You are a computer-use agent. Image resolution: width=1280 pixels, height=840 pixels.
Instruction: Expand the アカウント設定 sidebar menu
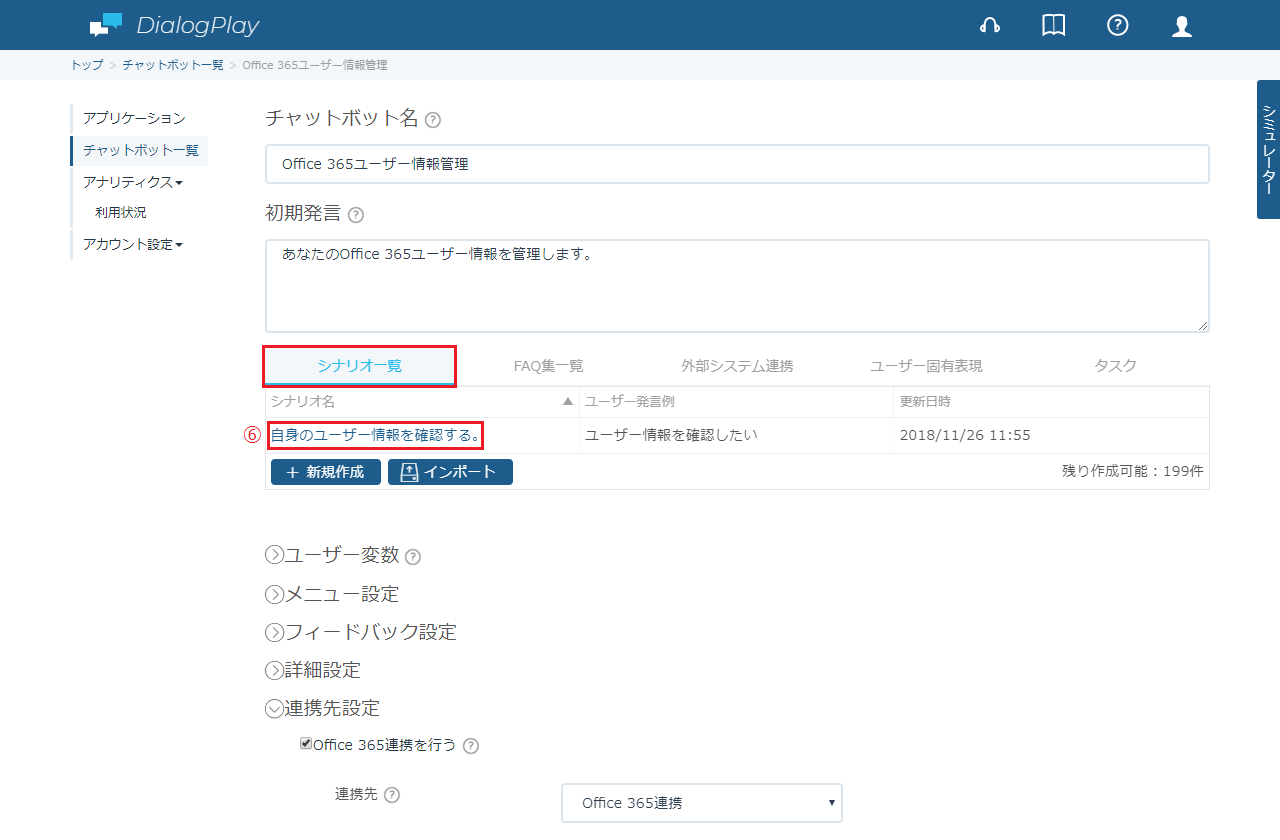click(x=133, y=244)
